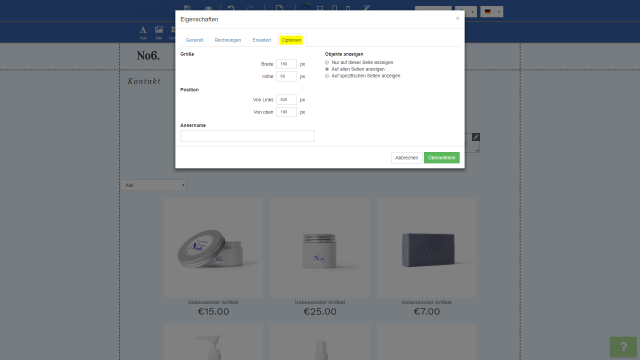The width and height of the screenshot is (640, 360).
Task: Open the Alle category dropdown
Action: point(153,185)
